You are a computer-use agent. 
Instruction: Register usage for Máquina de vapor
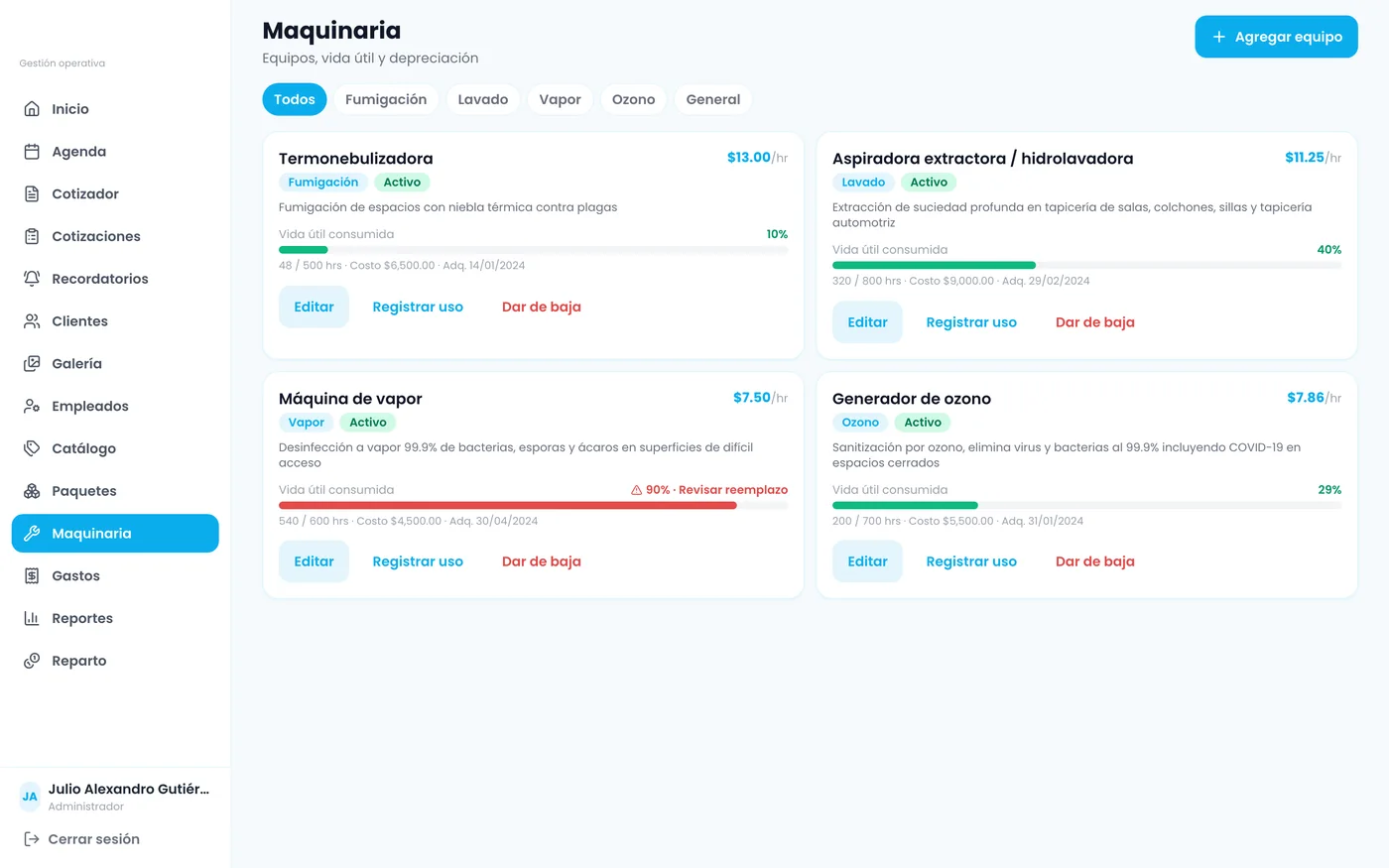(418, 561)
